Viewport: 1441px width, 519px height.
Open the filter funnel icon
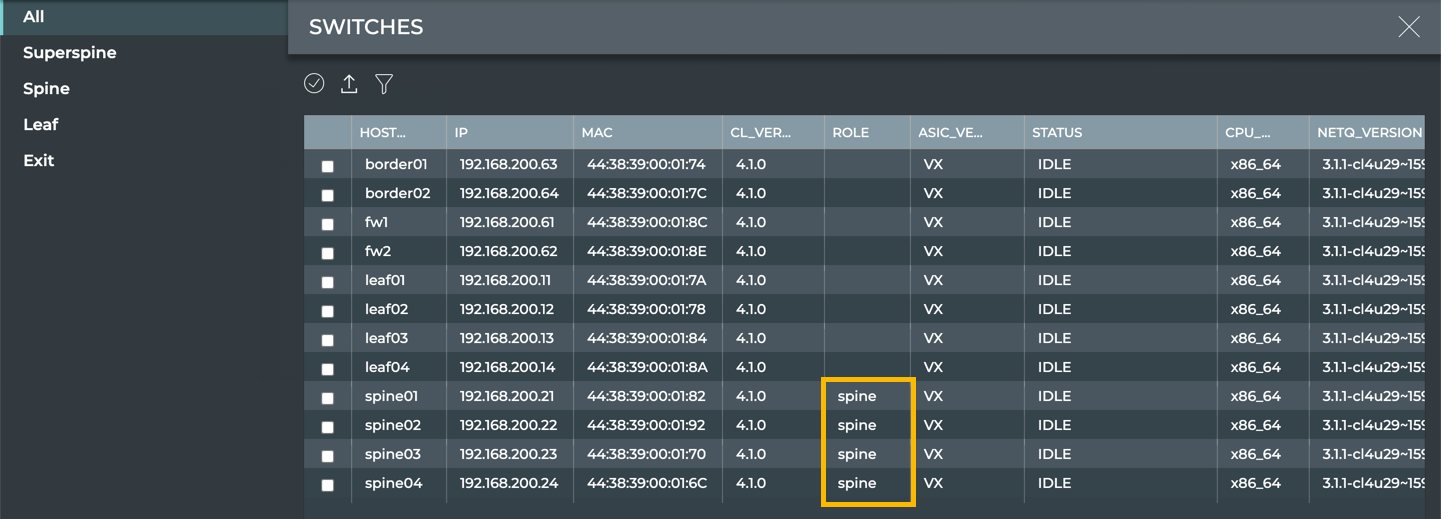click(384, 84)
